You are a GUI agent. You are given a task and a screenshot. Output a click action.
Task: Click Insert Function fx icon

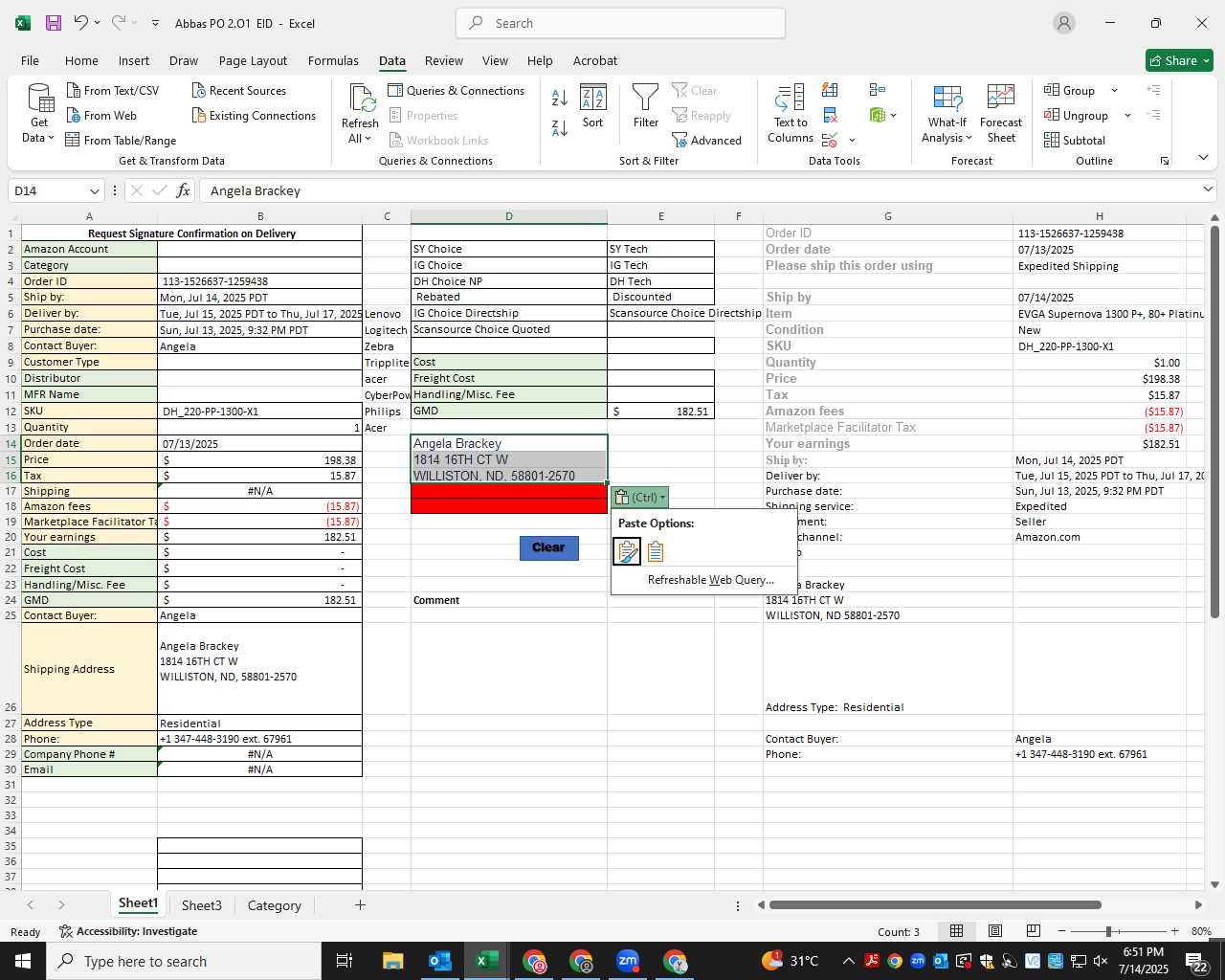tap(183, 190)
